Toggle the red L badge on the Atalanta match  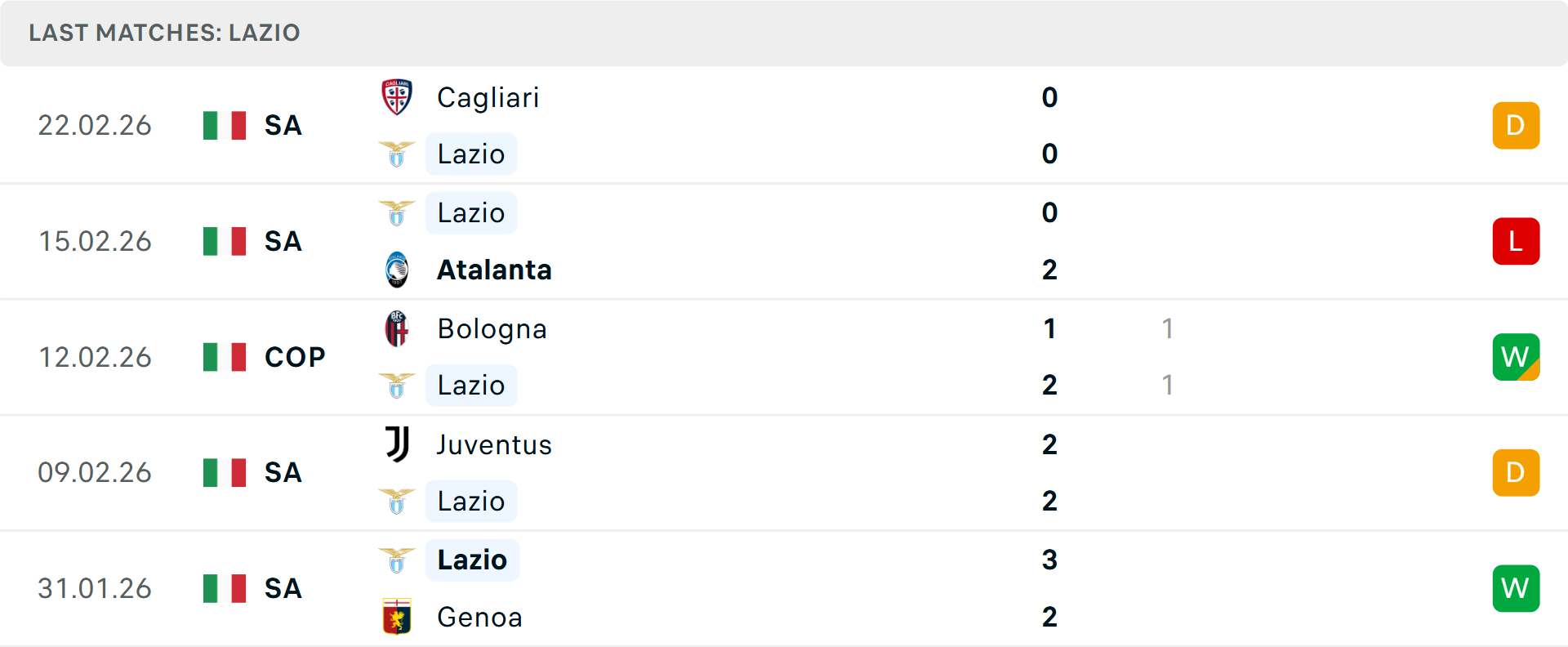pos(1516,241)
